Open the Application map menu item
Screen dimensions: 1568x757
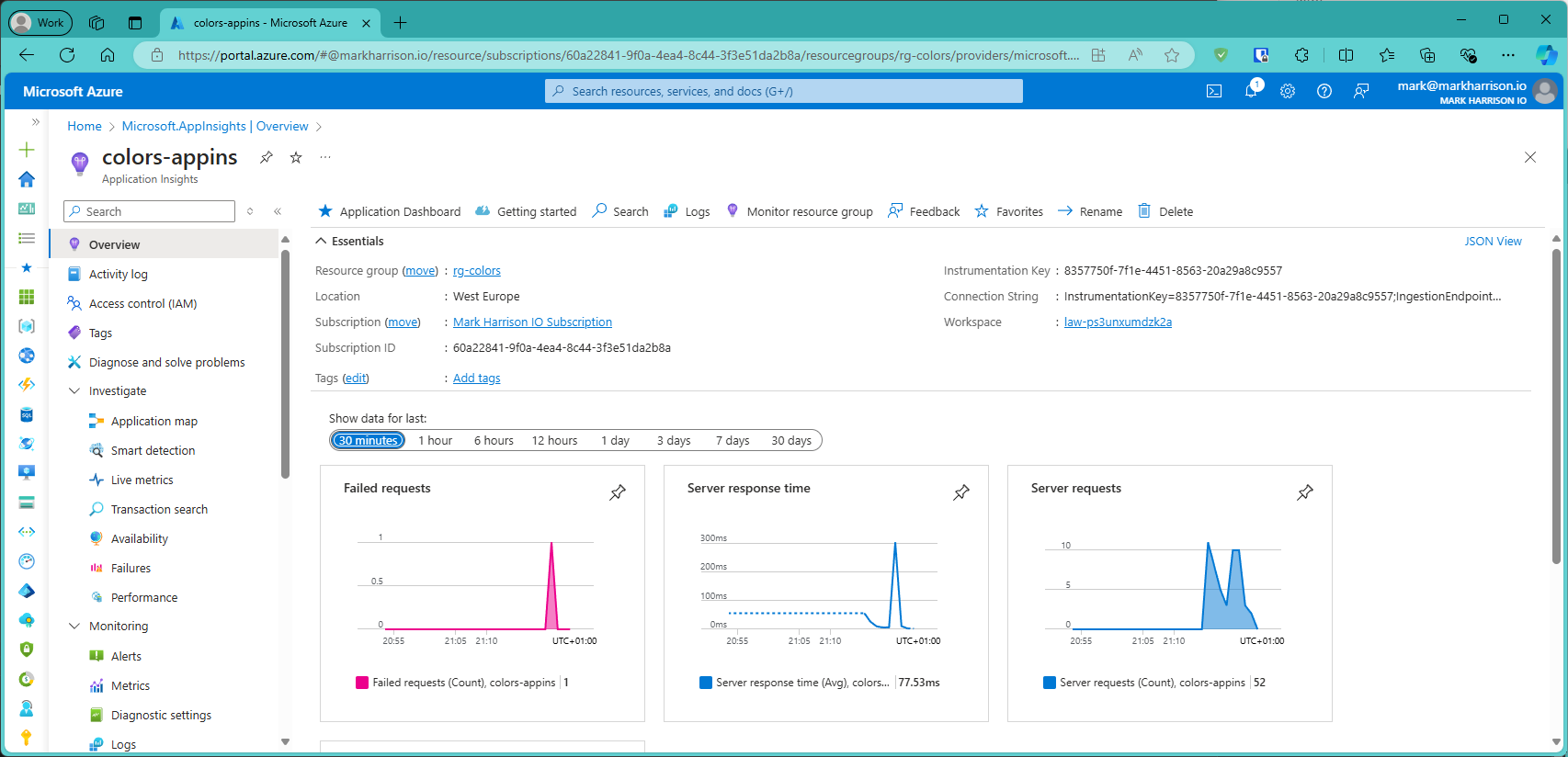click(153, 421)
